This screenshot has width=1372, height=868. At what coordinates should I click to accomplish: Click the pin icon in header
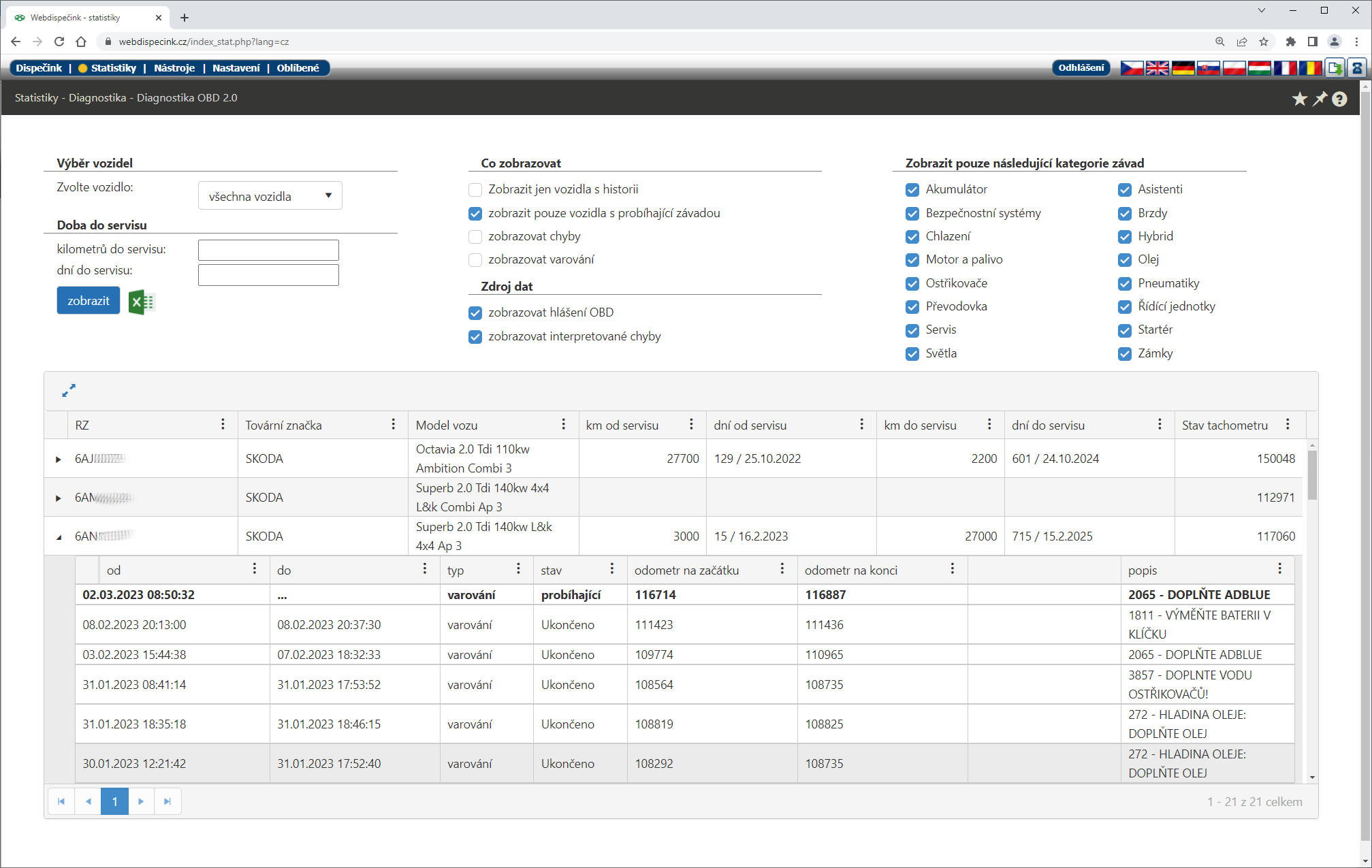coord(1320,99)
